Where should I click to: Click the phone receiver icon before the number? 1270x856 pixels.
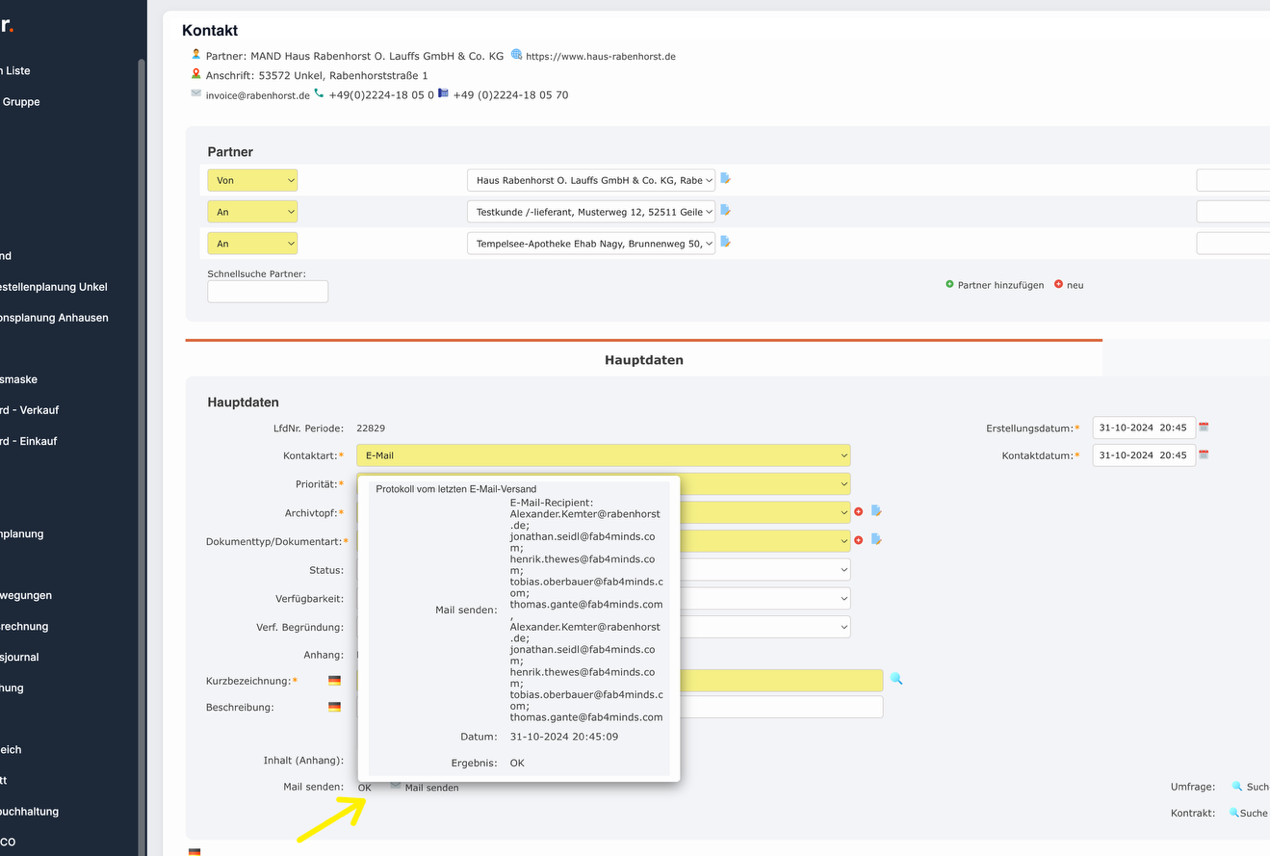coord(318,93)
